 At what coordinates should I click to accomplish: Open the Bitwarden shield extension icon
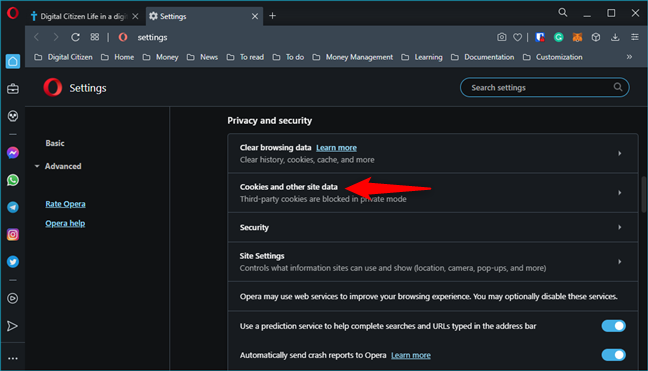tap(540, 37)
